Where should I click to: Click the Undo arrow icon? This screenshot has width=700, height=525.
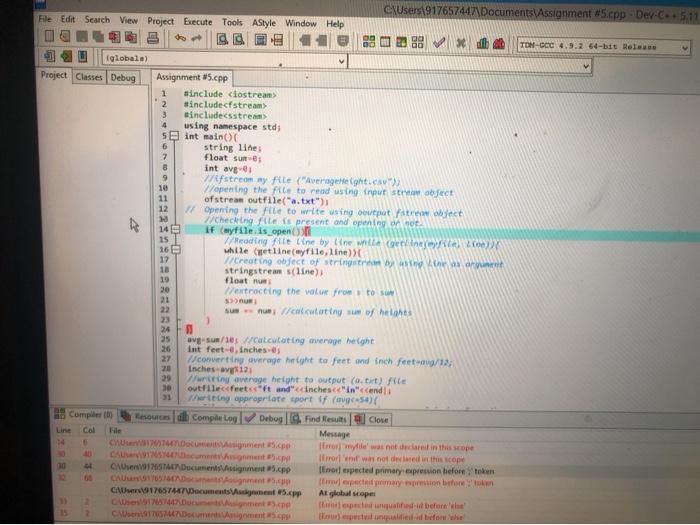point(180,38)
